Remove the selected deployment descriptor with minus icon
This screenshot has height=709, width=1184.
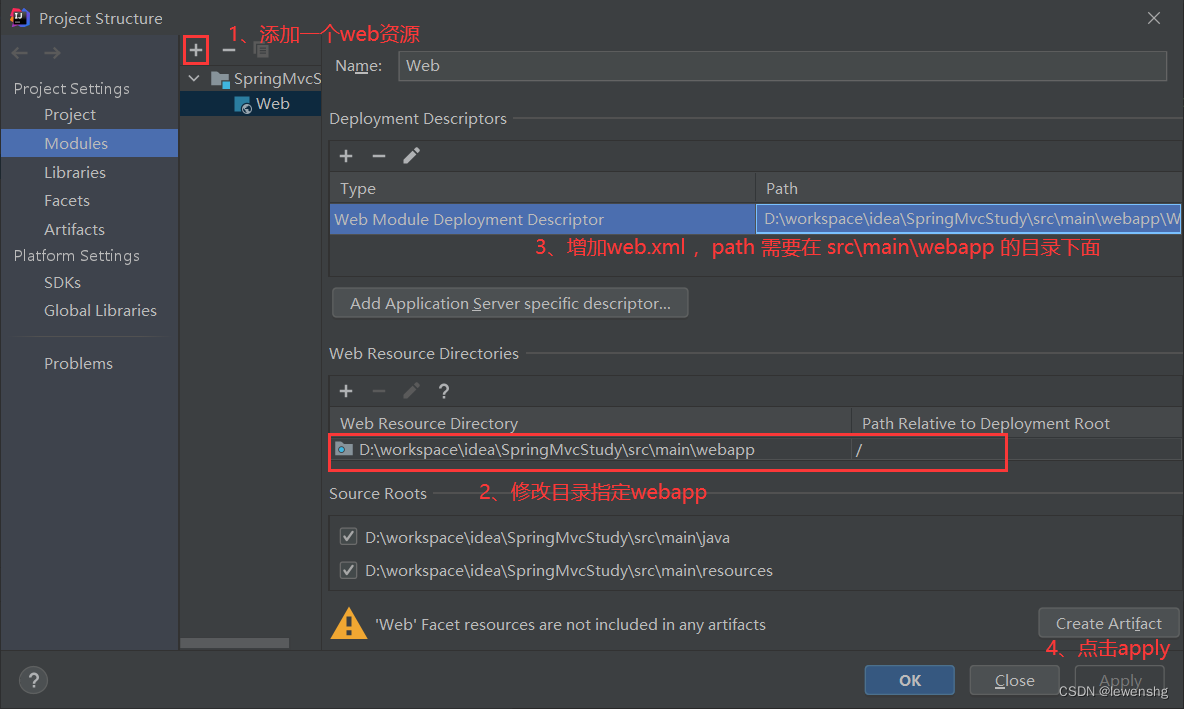point(378,156)
